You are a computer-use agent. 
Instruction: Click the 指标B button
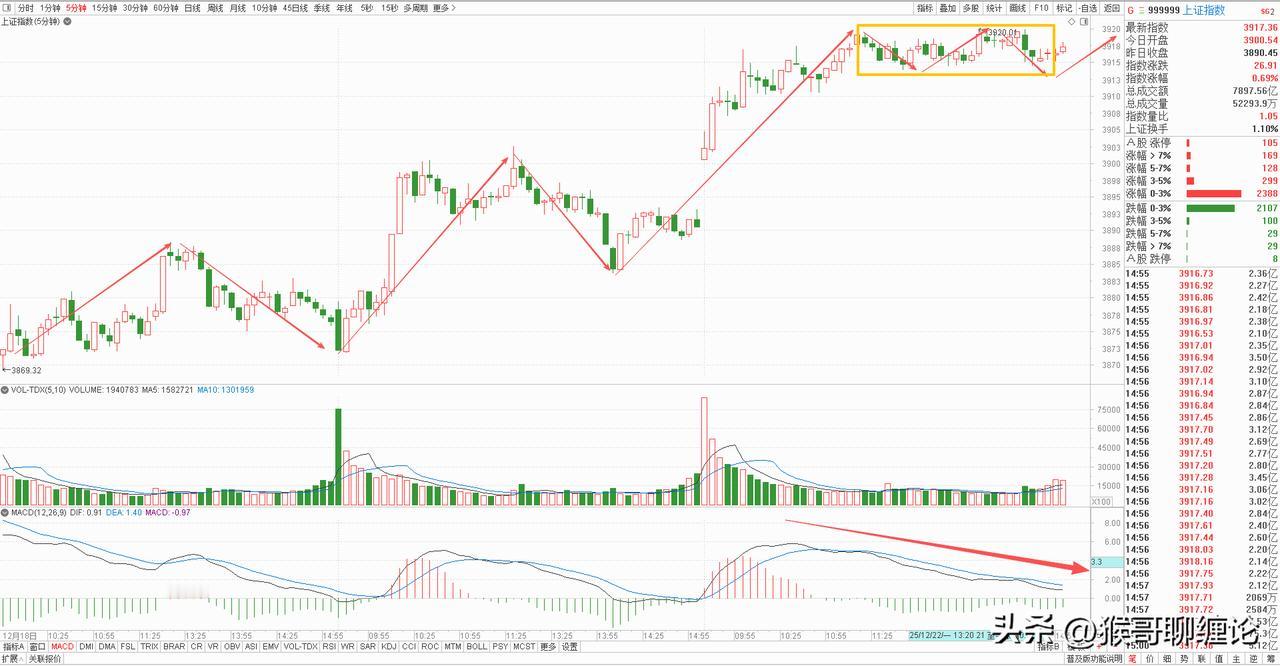pos(1049,647)
